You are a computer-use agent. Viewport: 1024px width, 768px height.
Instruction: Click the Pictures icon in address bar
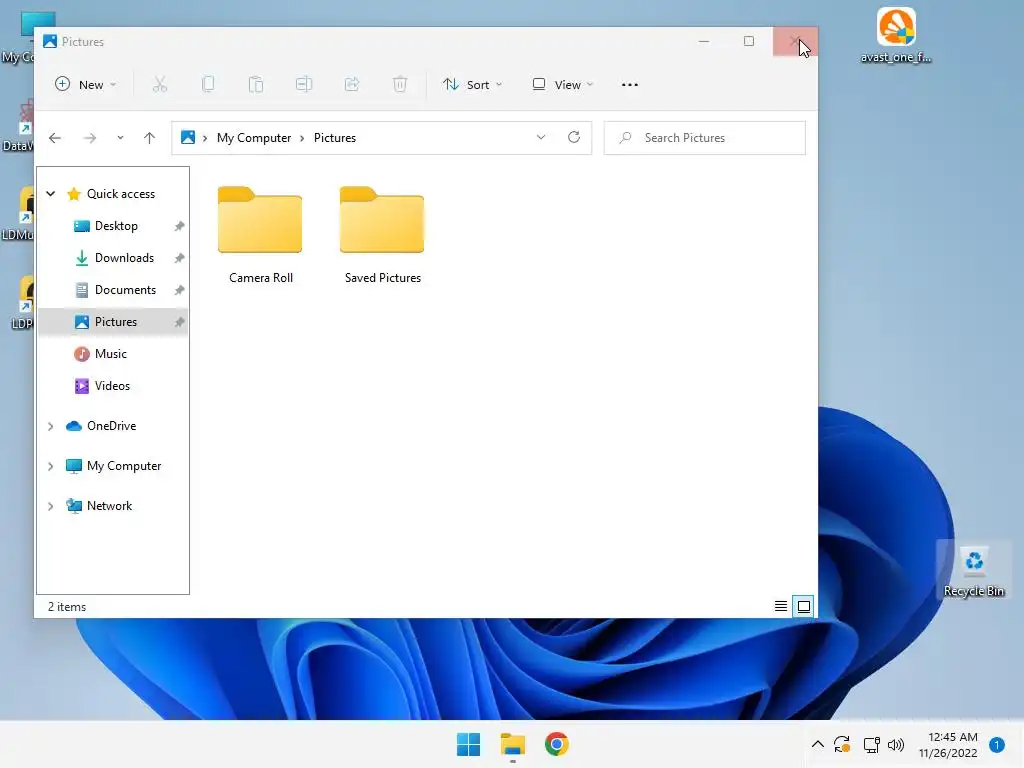click(188, 137)
